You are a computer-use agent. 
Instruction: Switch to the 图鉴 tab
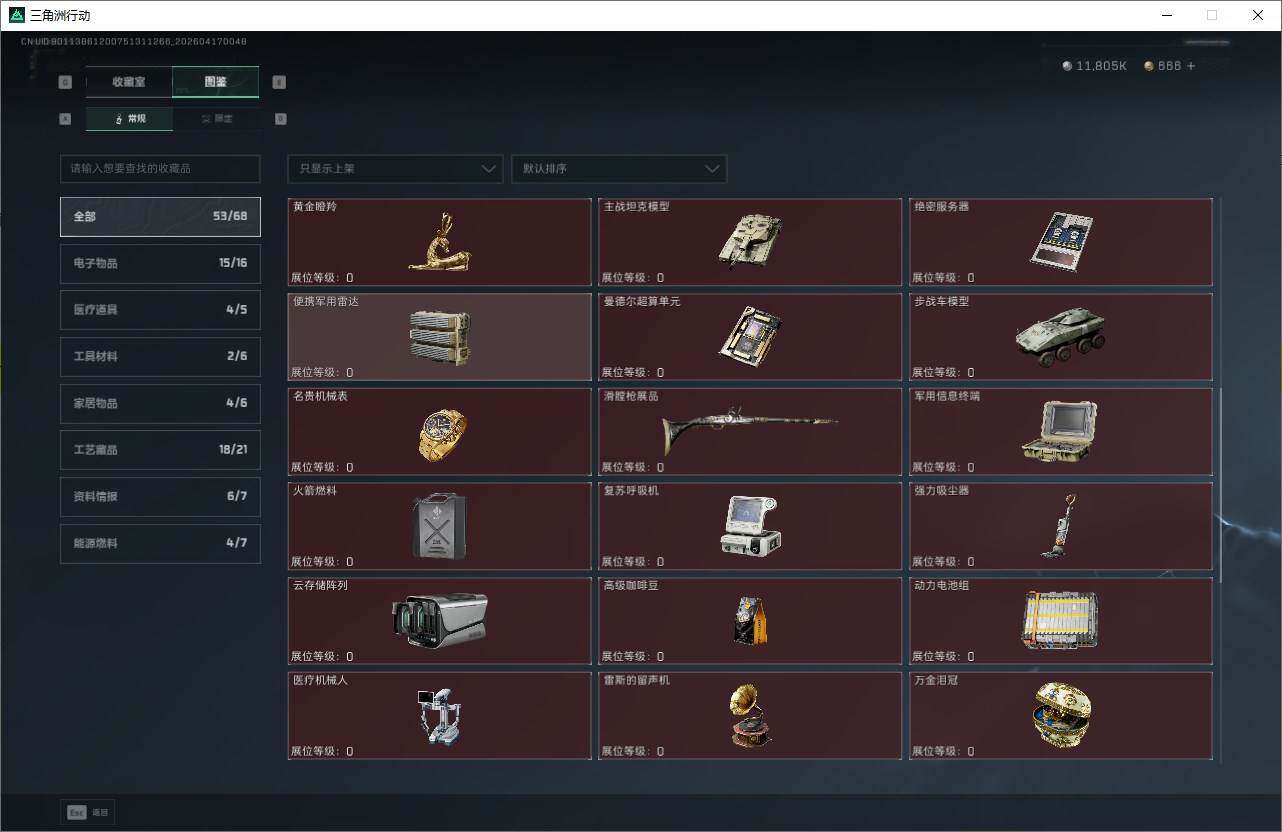(x=215, y=82)
